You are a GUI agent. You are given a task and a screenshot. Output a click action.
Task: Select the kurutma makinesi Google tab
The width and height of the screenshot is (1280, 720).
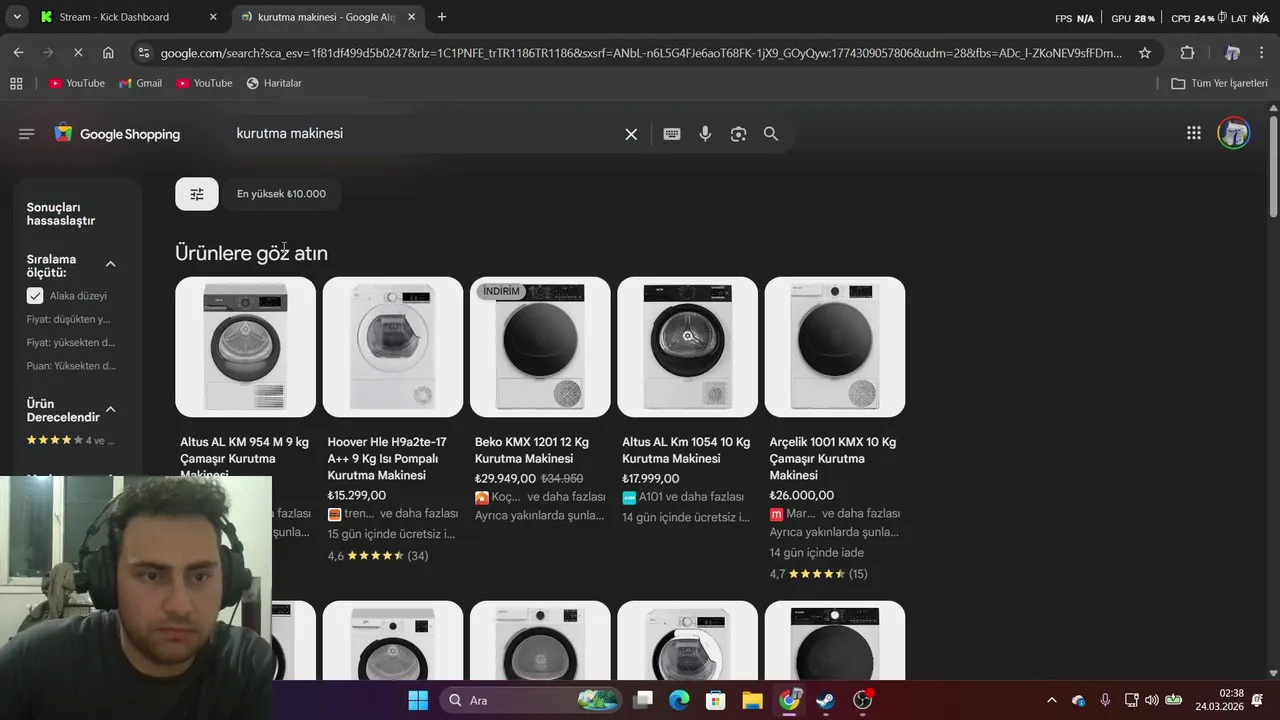tap(326, 17)
